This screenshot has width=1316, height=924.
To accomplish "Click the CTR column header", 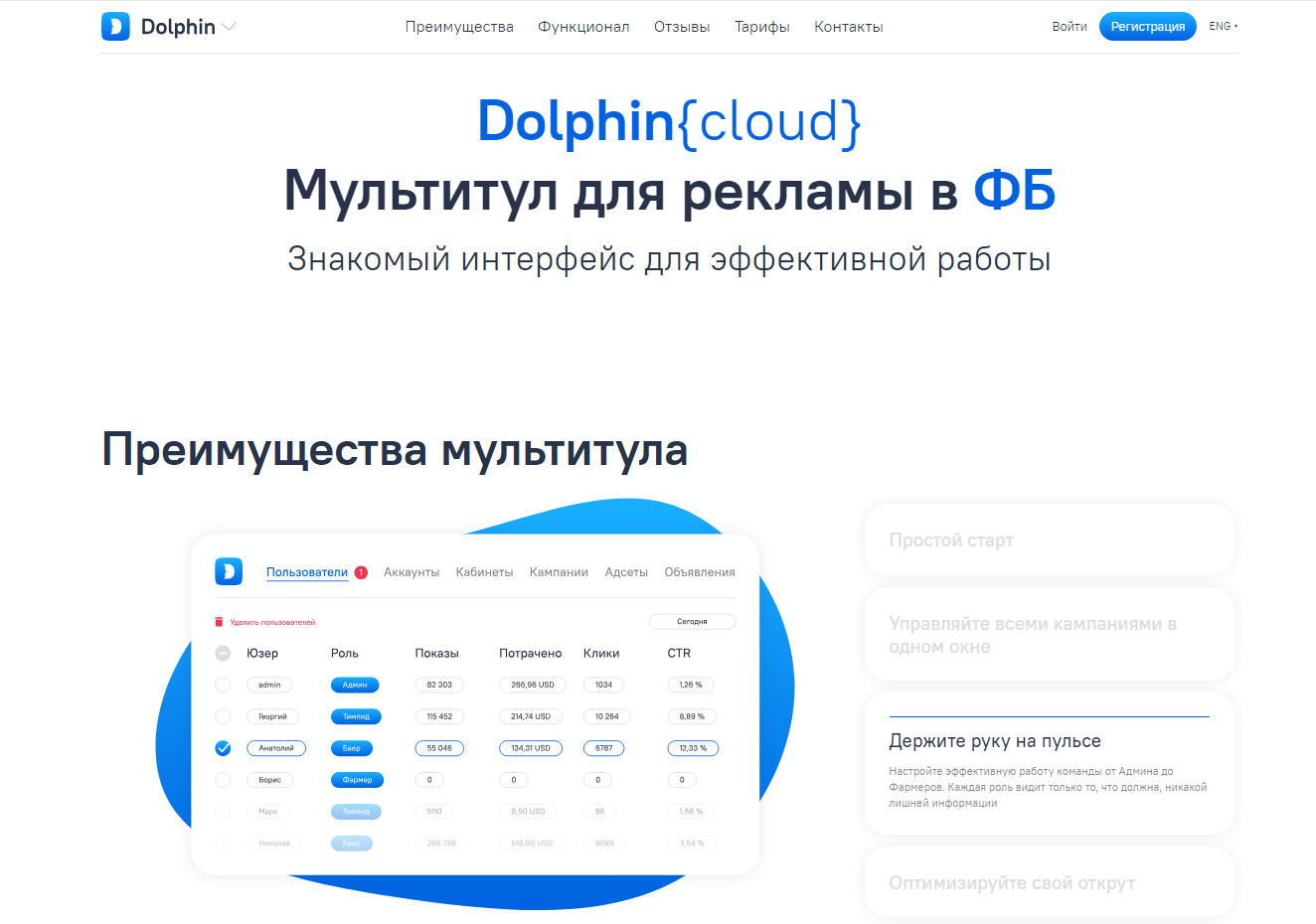I will click(x=679, y=654).
